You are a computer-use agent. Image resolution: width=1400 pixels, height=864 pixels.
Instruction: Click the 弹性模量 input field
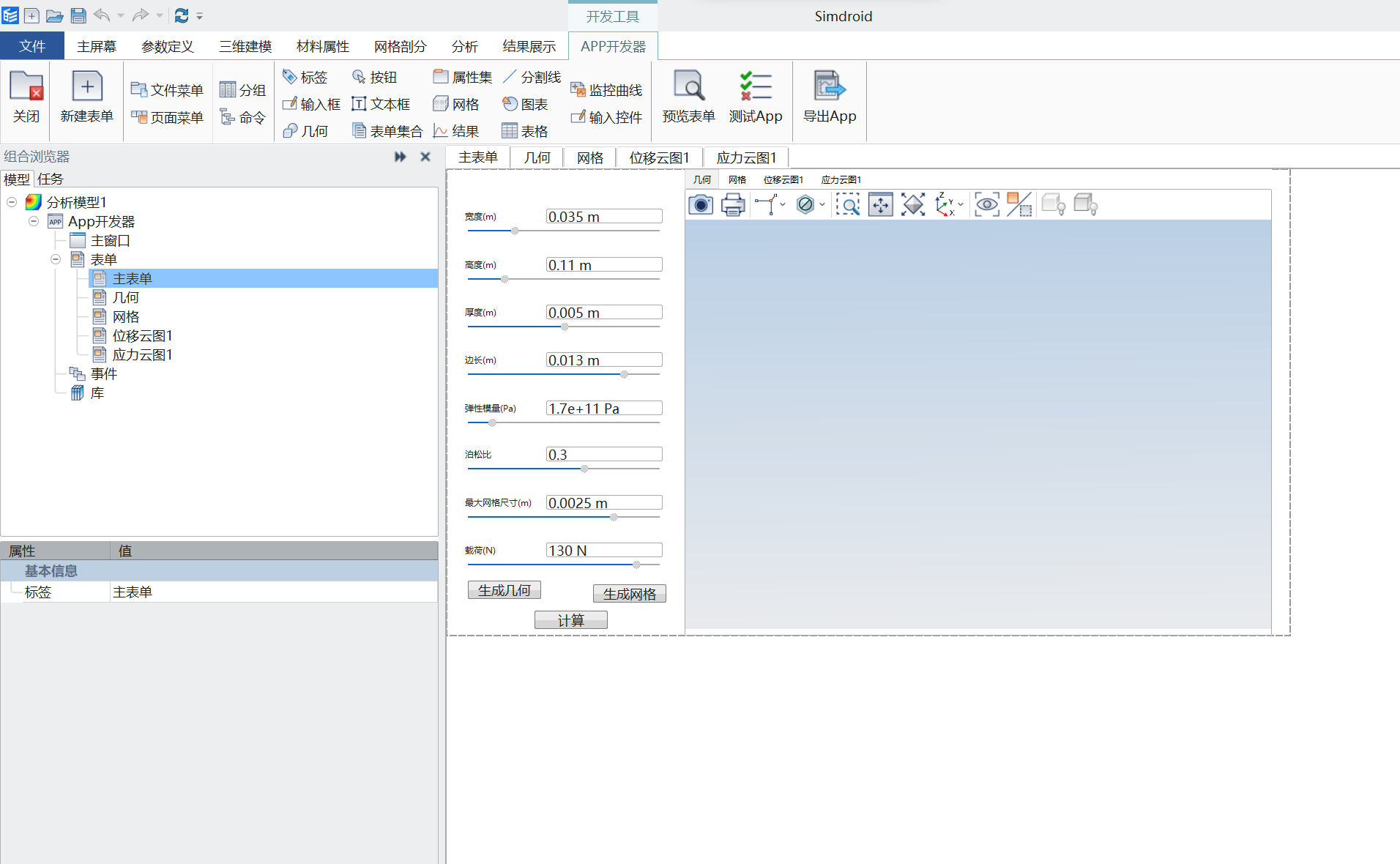(x=604, y=408)
